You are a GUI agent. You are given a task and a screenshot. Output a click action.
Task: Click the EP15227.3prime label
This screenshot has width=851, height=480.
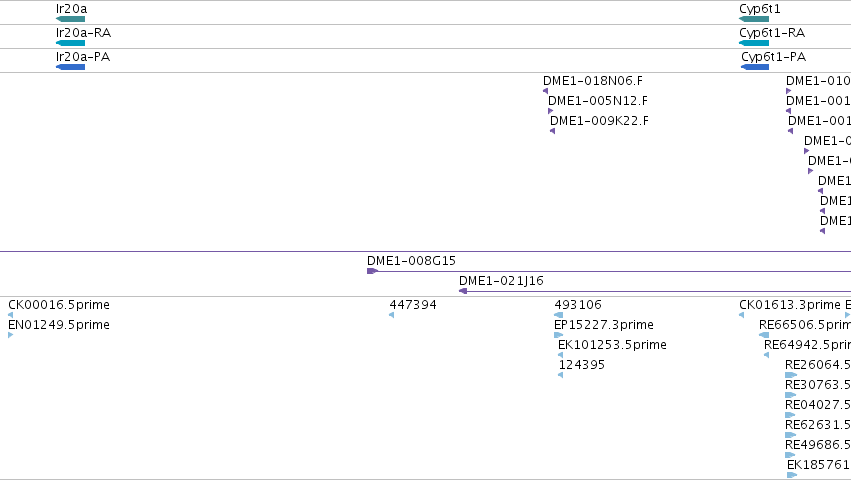click(604, 325)
